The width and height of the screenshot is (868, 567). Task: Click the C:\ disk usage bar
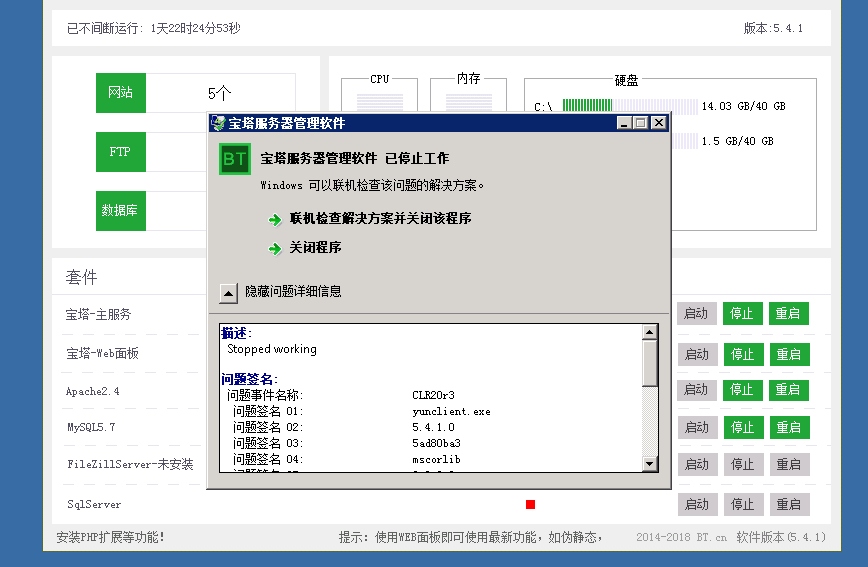[x=630, y=106]
